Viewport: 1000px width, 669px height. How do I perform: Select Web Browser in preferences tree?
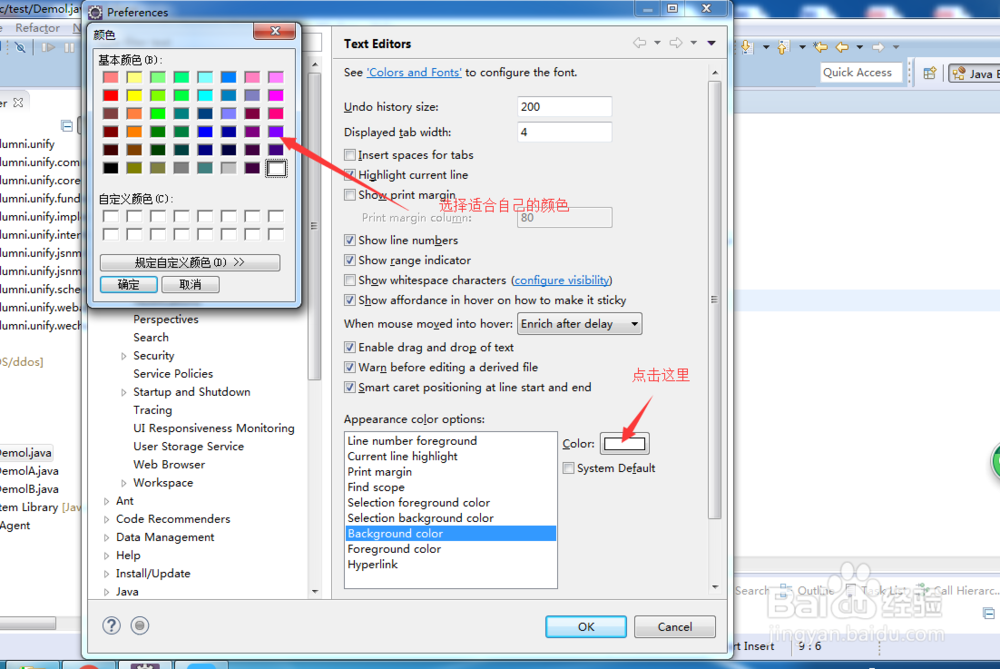coord(169,465)
